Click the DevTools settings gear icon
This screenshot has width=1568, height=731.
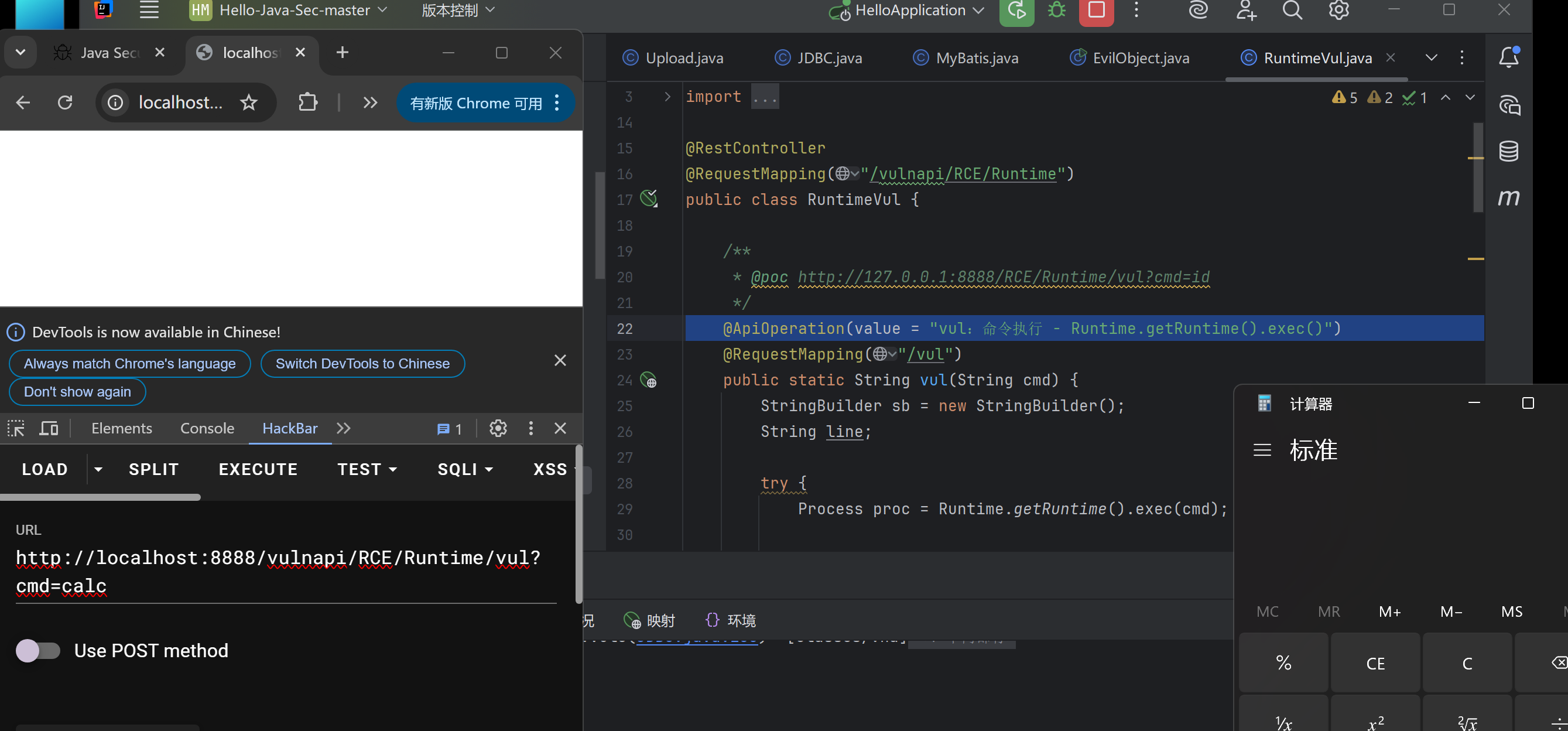coord(498,428)
